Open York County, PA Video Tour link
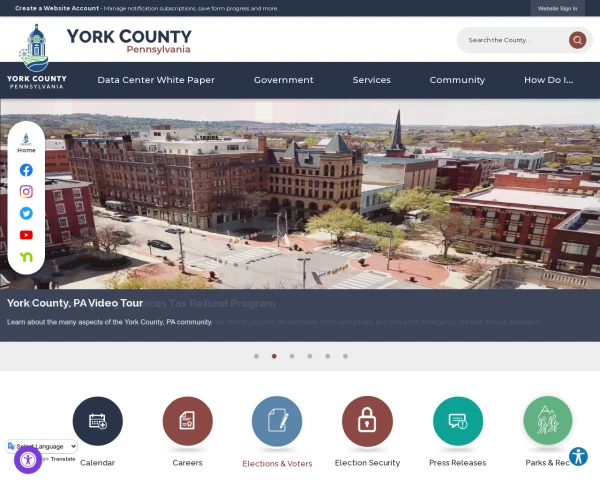The image size is (600, 480). coord(75,303)
